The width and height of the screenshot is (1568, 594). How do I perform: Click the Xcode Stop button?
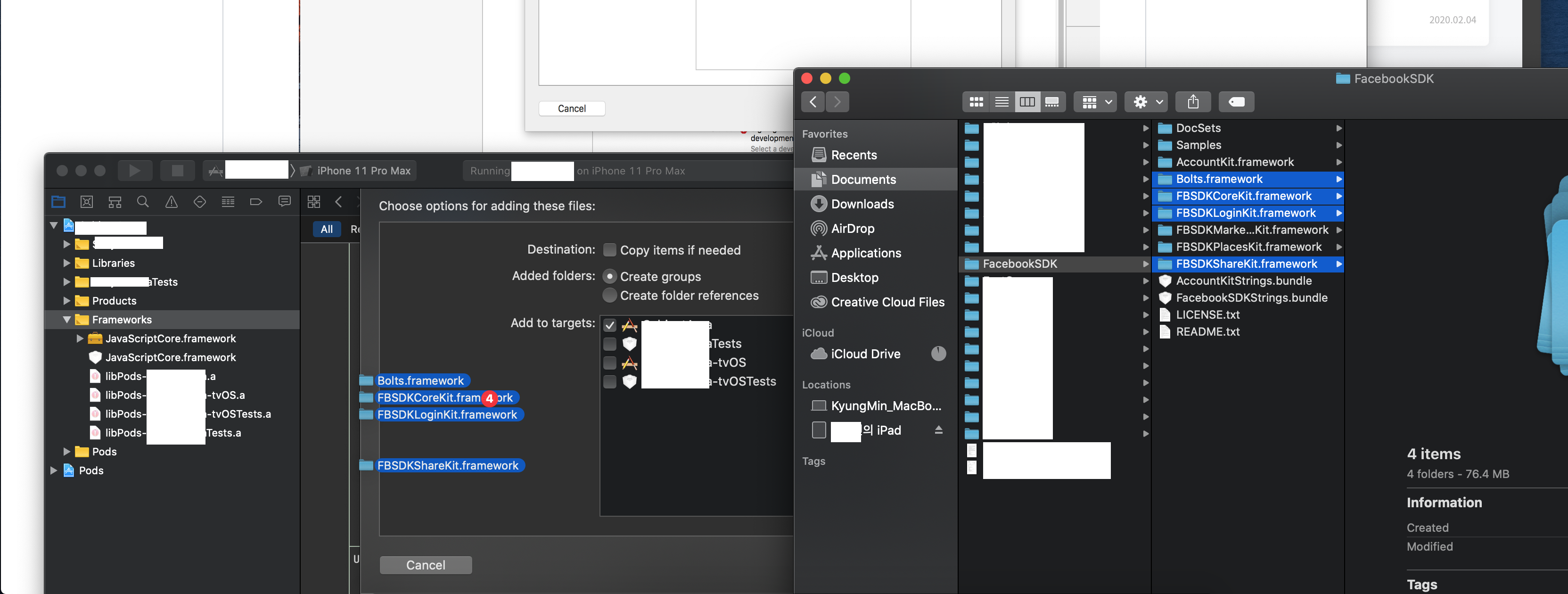tap(177, 171)
